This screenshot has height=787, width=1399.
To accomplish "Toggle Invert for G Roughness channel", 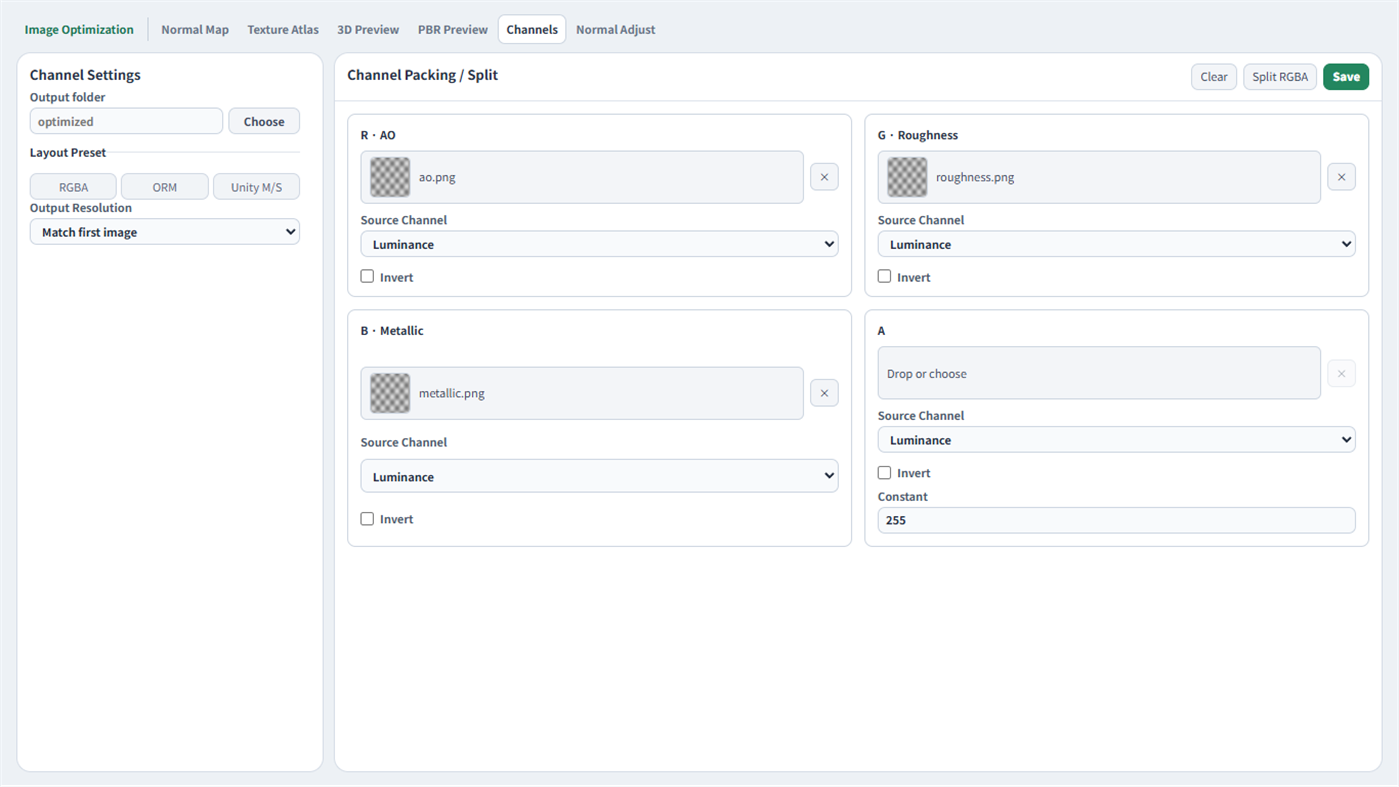I will [x=884, y=277].
